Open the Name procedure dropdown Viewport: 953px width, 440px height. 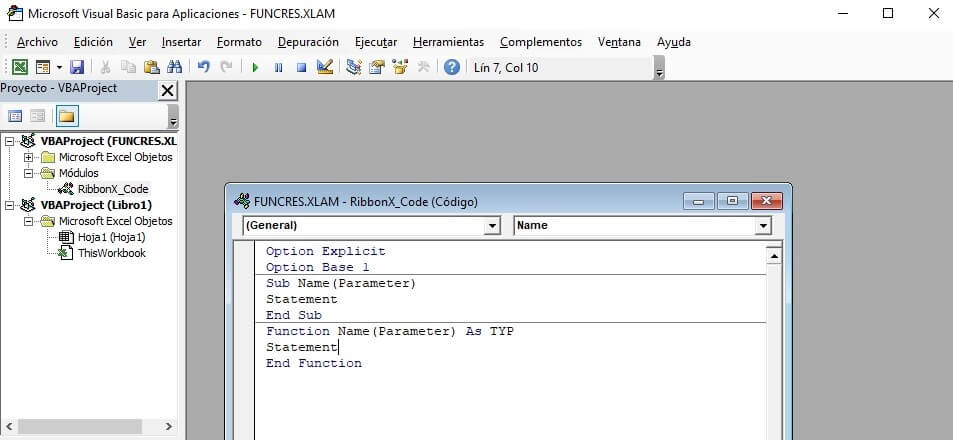[x=763, y=226]
